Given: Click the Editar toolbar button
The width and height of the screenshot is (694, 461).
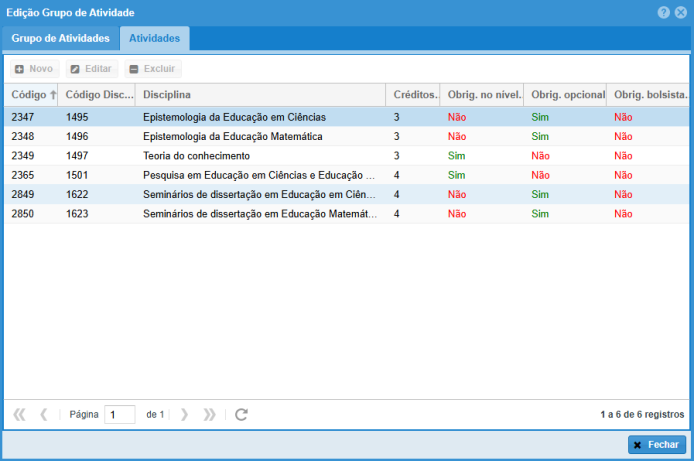Looking at the screenshot, I should pos(91,69).
